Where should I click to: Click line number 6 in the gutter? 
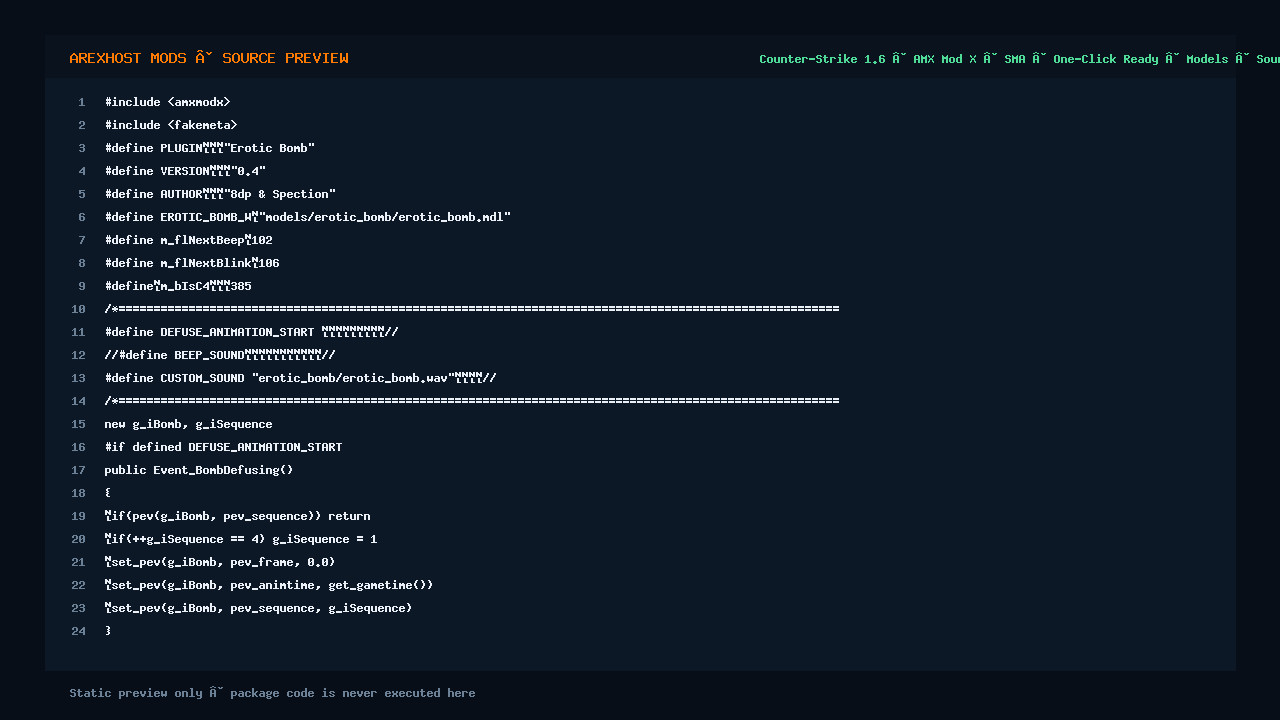click(82, 217)
